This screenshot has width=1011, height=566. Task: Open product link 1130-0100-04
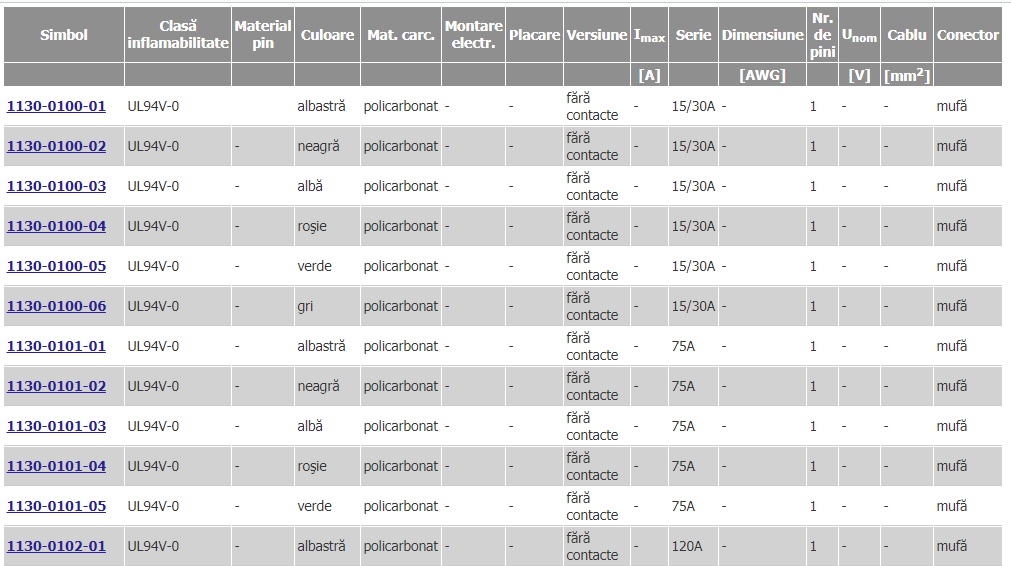click(56, 226)
